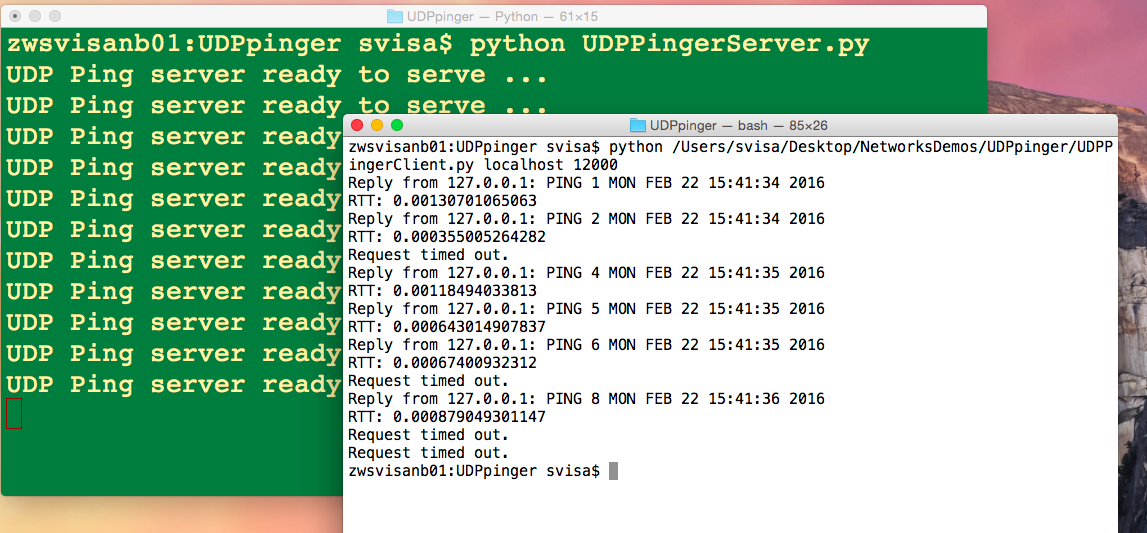The image size is (1147, 533).
Task: Close the bash terminal with the red button
Action: (357, 125)
